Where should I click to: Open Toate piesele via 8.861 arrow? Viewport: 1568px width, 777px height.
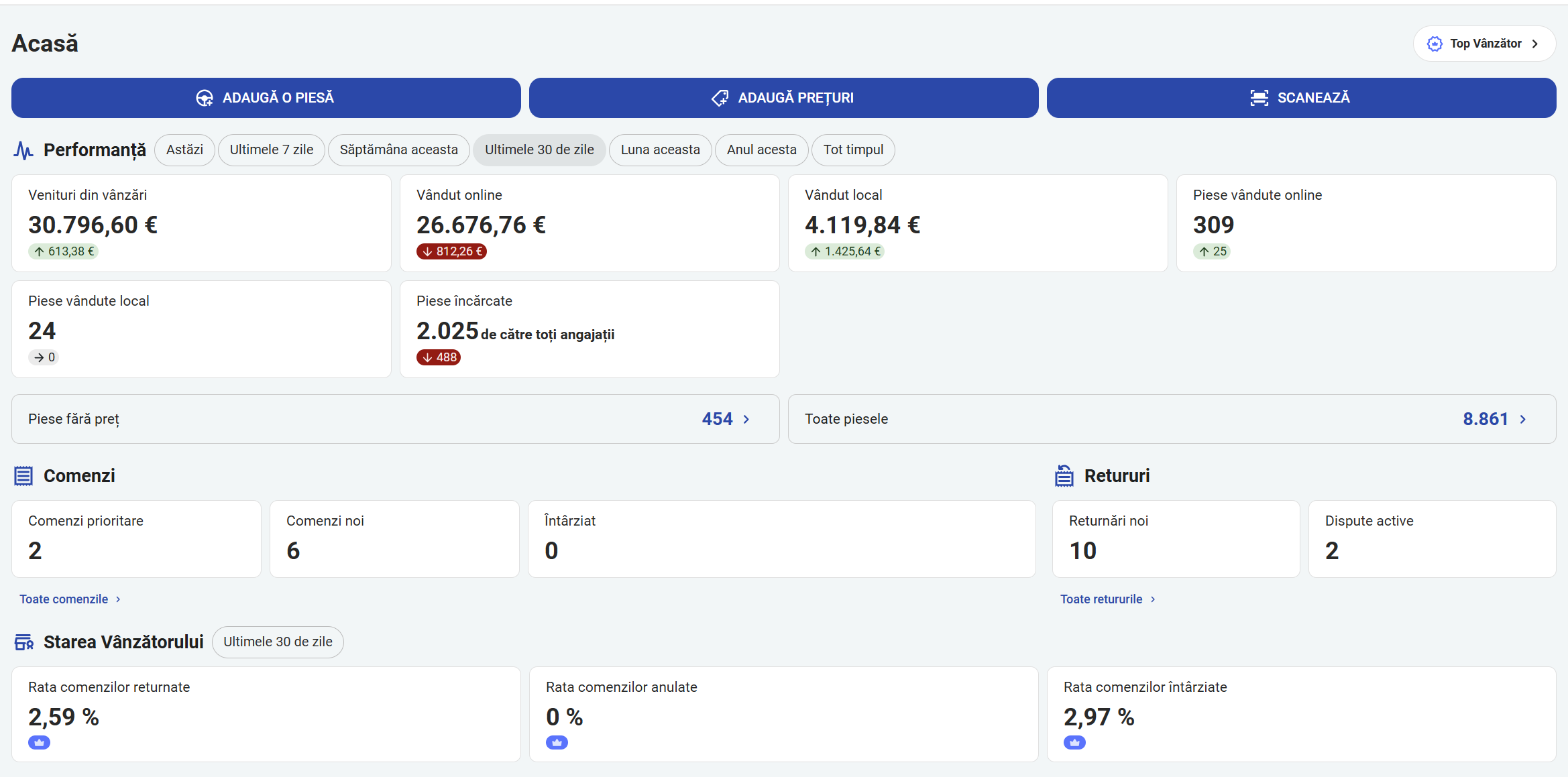coord(1522,419)
